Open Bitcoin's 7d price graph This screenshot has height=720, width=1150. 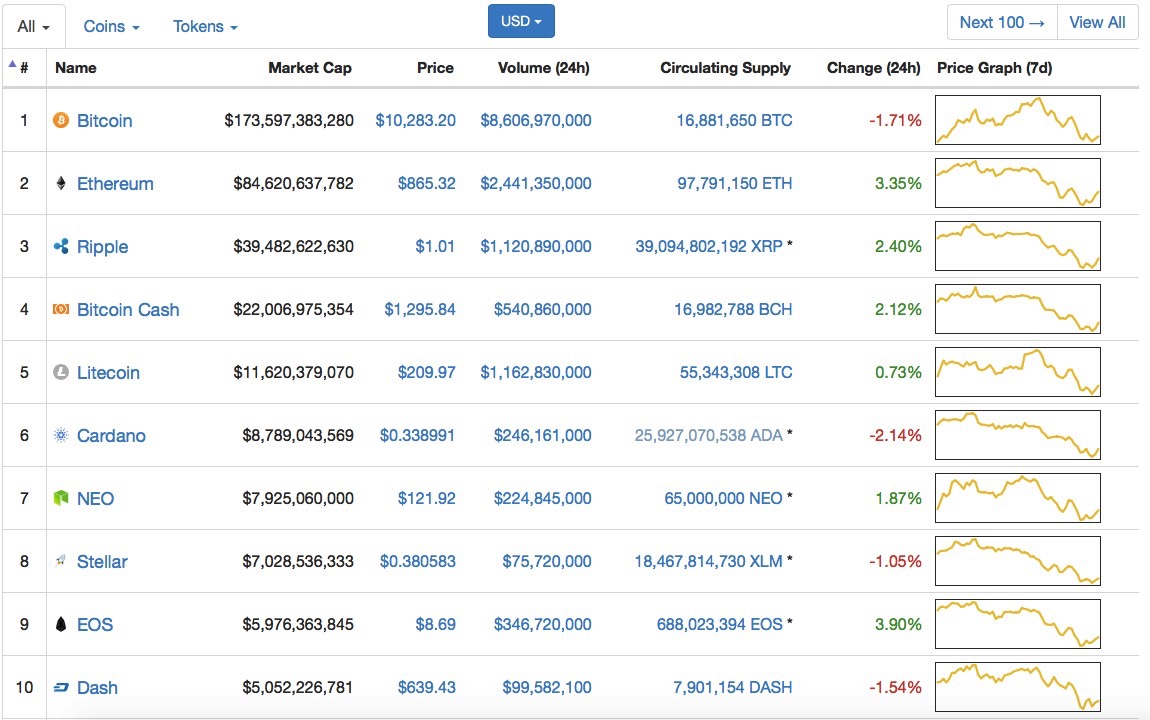pos(1018,120)
